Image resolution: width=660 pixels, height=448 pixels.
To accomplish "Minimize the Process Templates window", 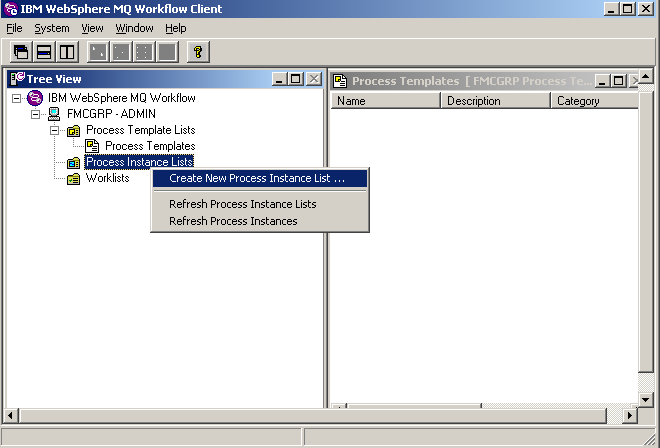I will [602, 81].
